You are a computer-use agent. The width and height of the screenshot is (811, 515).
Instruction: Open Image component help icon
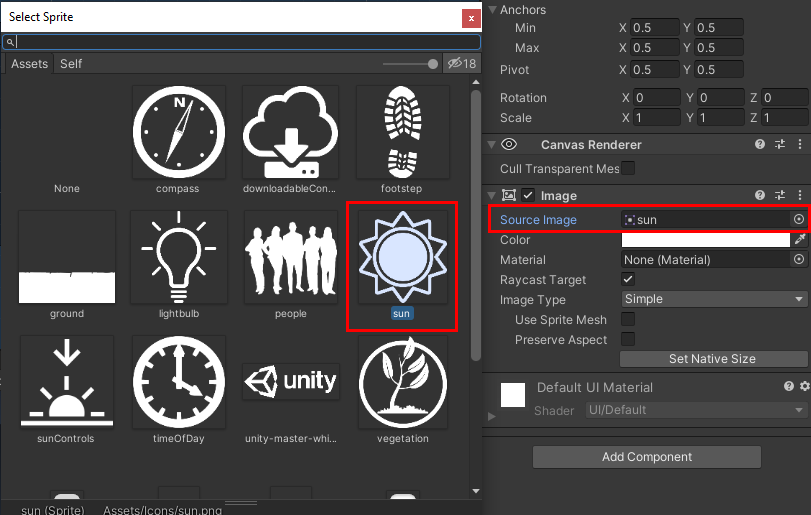pos(760,195)
